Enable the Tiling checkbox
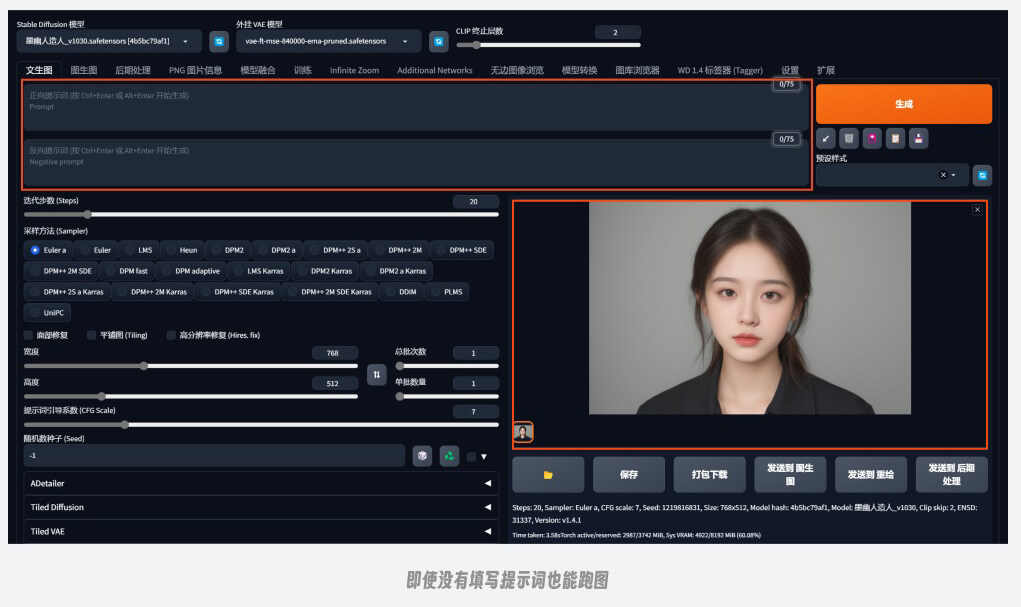1021x607 pixels. pos(92,335)
